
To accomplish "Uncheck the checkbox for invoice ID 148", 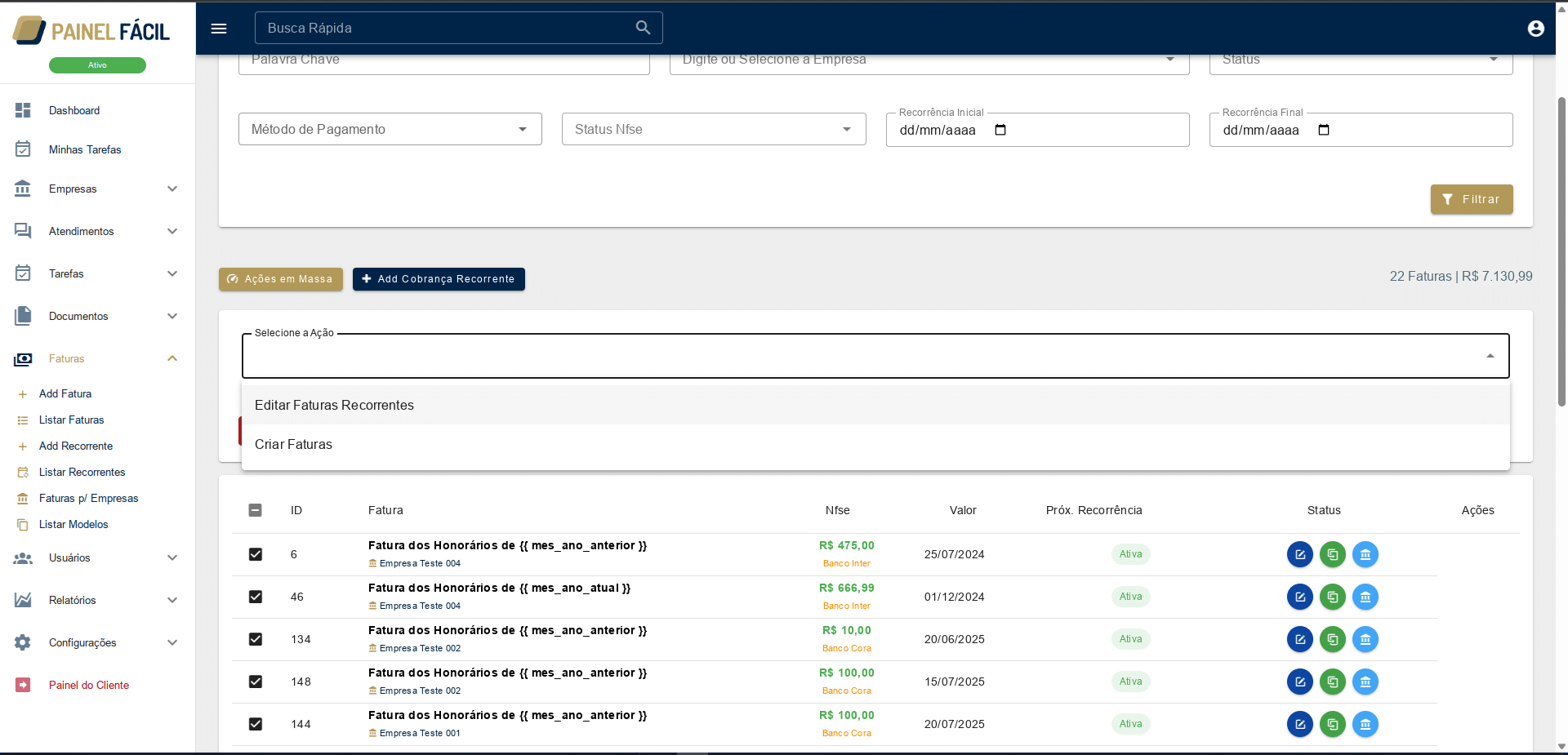I will point(256,682).
